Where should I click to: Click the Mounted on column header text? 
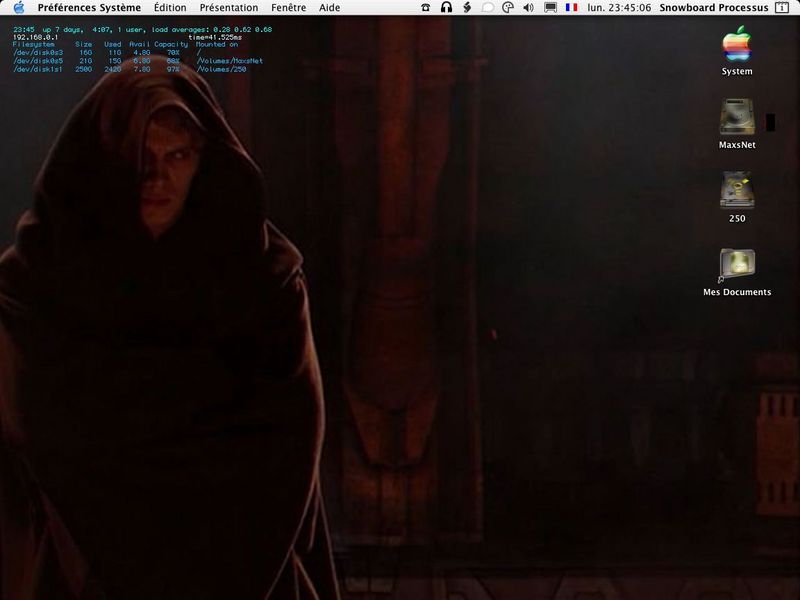pos(217,44)
